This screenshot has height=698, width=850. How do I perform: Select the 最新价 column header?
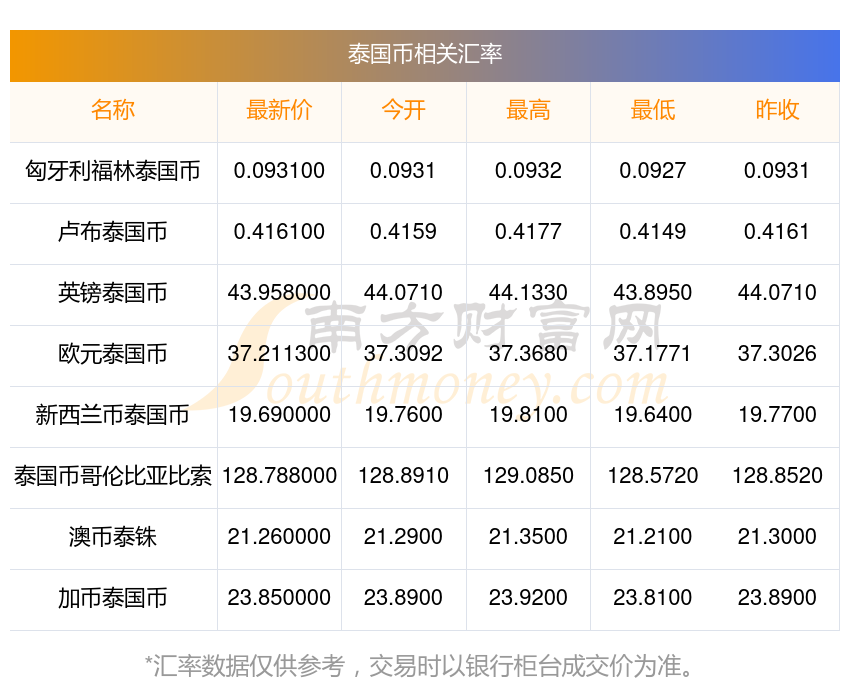click(279, 111)
